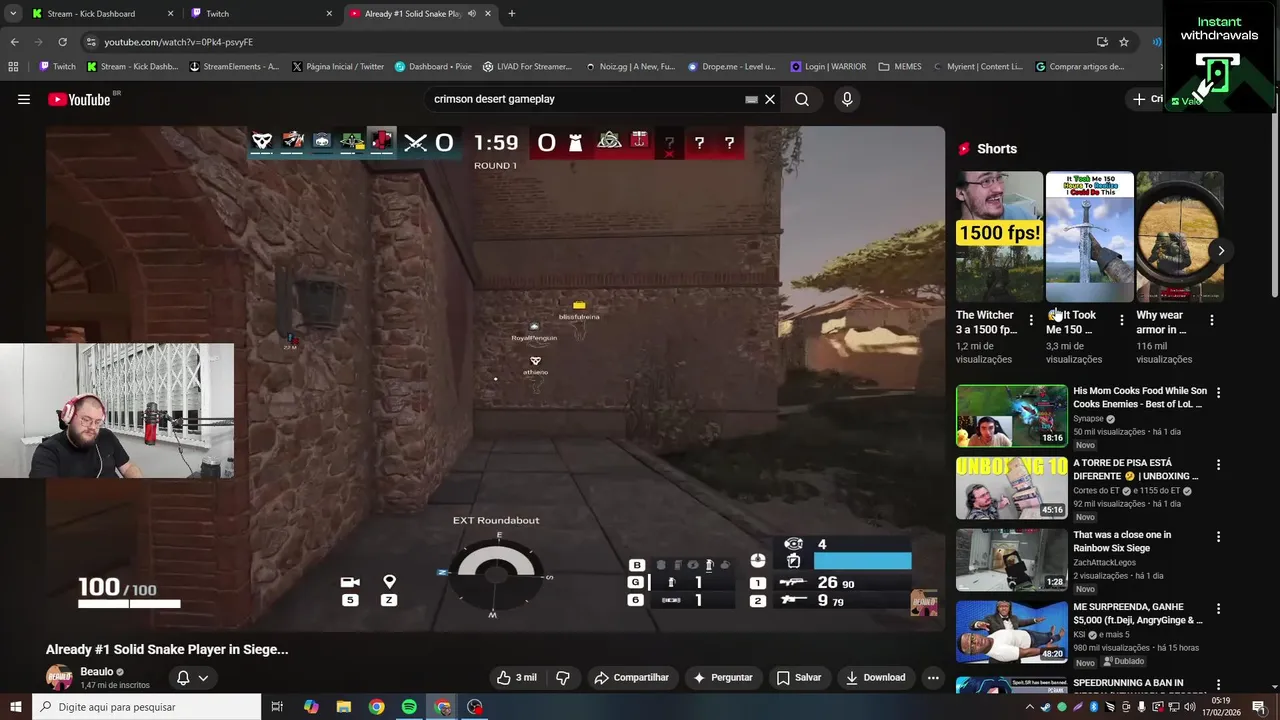Open the Beaulo channel name link
This screenshot has height=720, width=1280.
(97, 672)
